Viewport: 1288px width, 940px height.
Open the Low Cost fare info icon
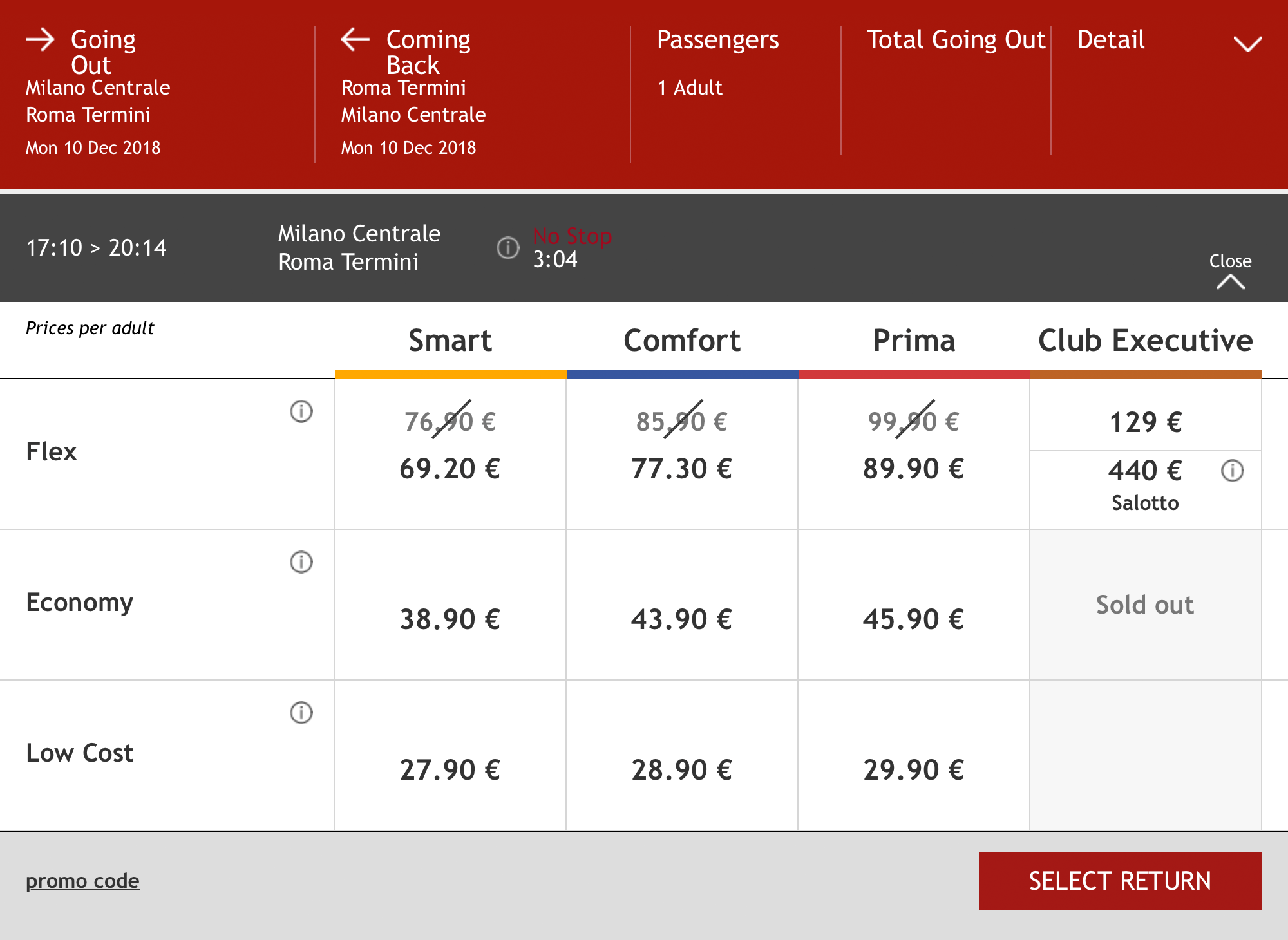301,713
